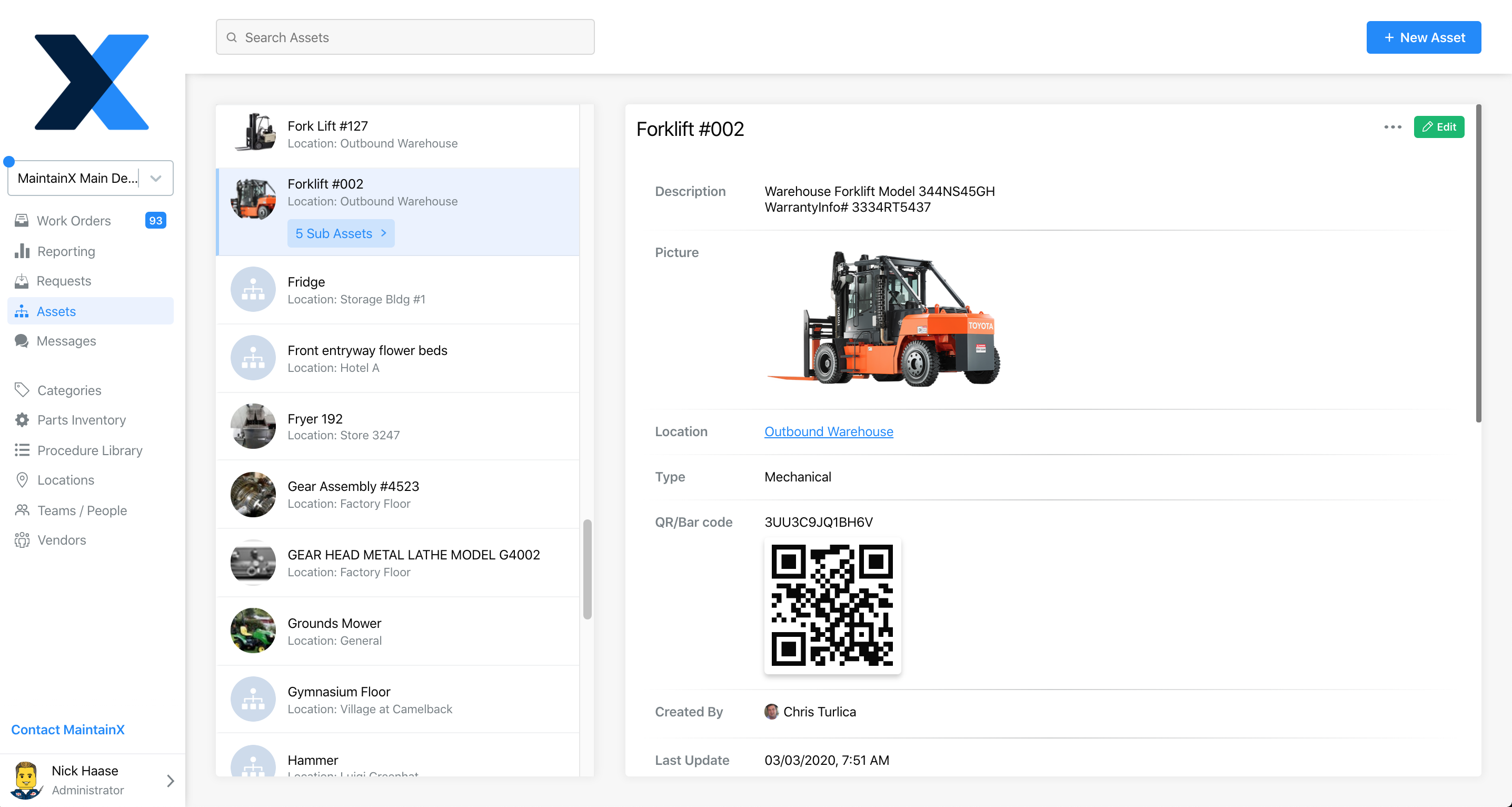Select the Teams / People icon
This screenshot has width=1512, height=807.
(x=22, y=510)
